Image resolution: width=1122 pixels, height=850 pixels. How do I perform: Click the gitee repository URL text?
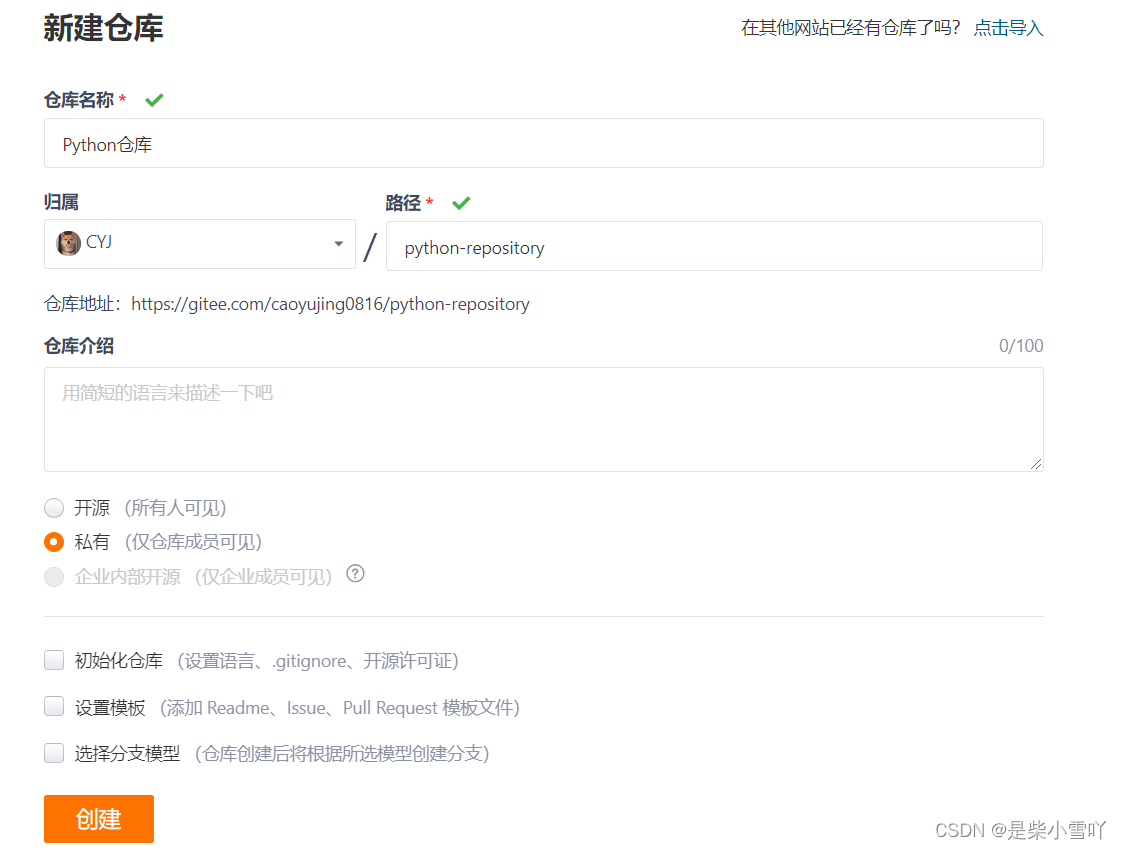[x=331, y=304]
